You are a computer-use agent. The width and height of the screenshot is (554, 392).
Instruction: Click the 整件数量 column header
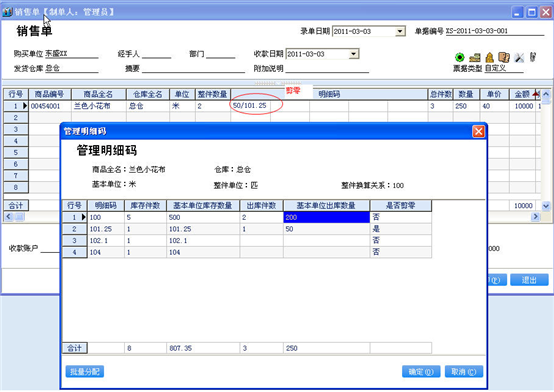pyautogui.click(x=213, y=94)
